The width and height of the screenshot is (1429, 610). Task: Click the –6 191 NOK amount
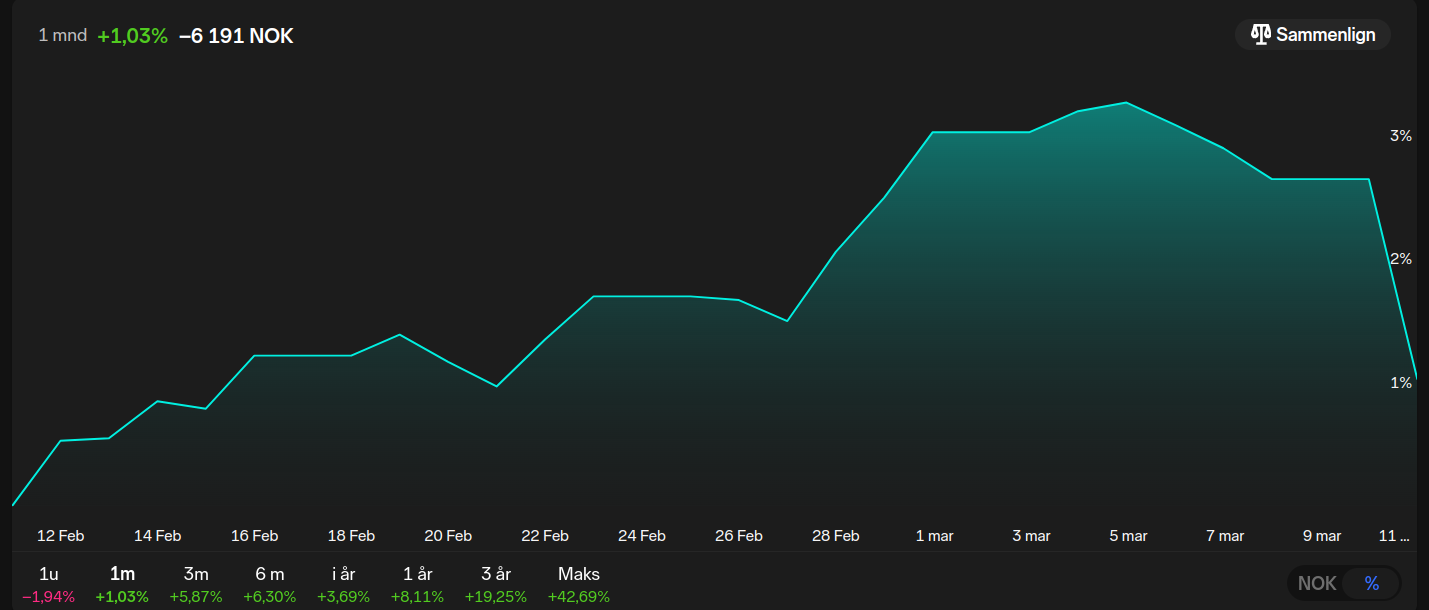tap(236, 36)
